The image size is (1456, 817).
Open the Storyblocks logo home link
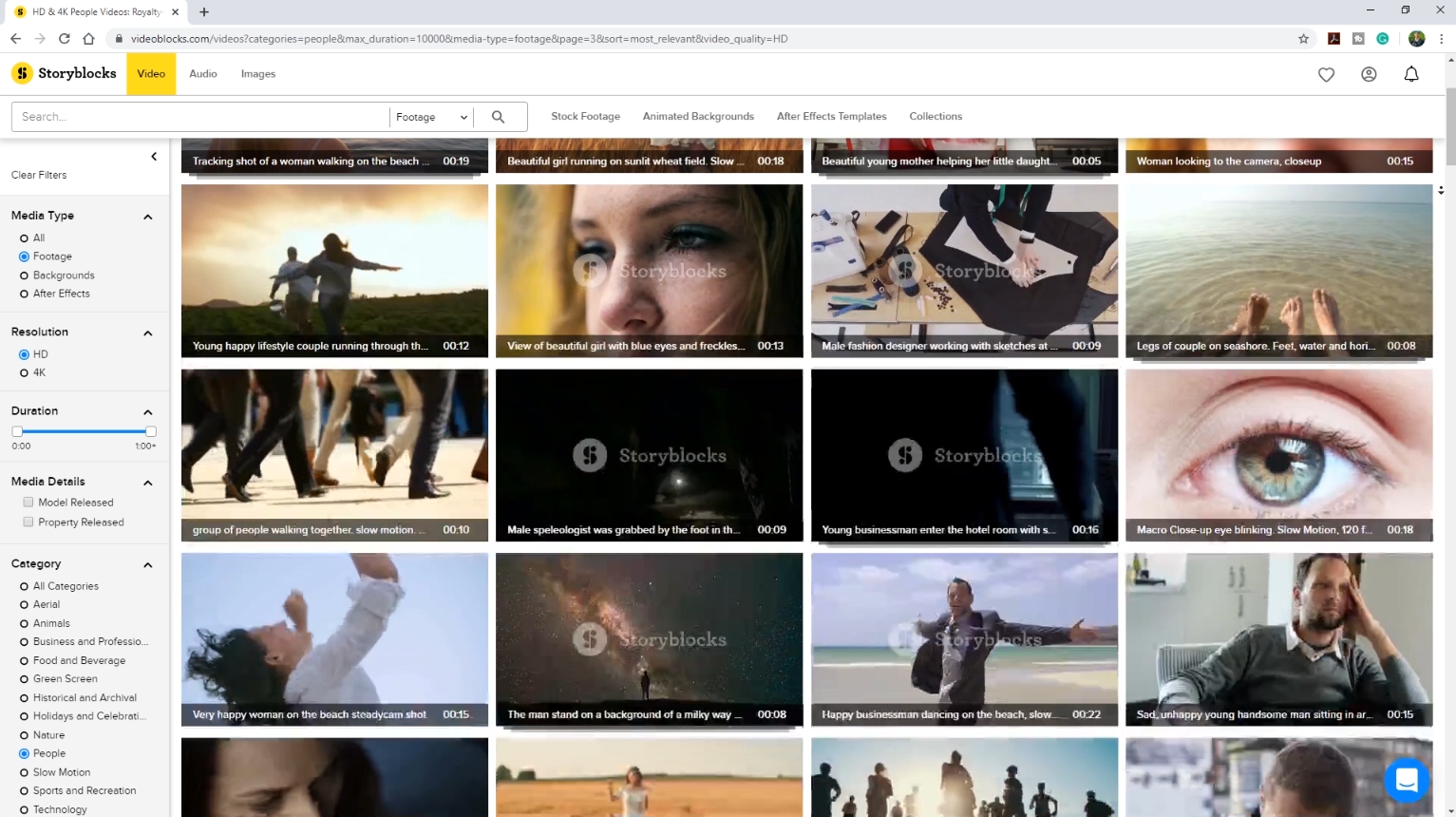click(64, 73)
